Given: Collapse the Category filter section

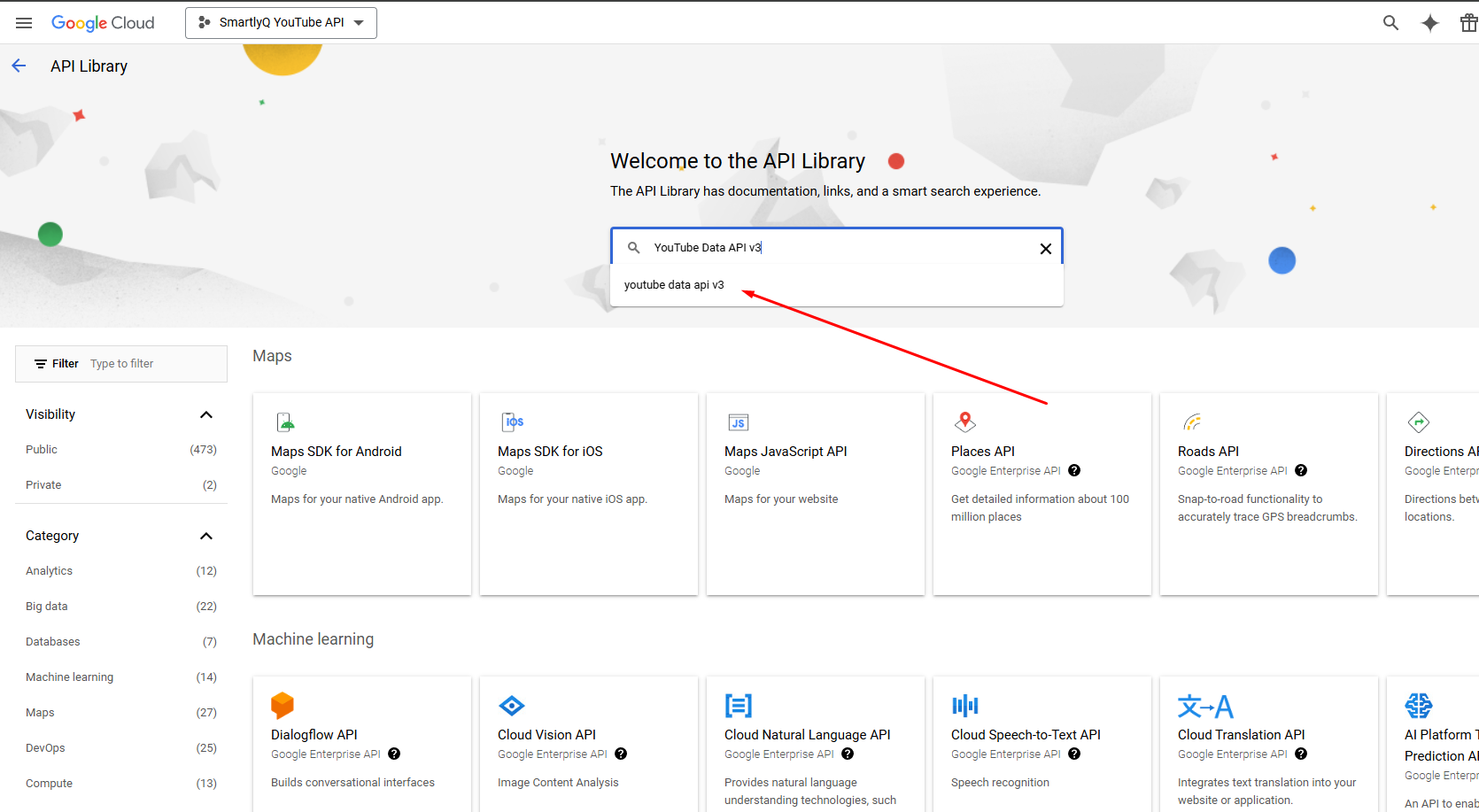Looking at the screenshot, I should pos(206,536).
